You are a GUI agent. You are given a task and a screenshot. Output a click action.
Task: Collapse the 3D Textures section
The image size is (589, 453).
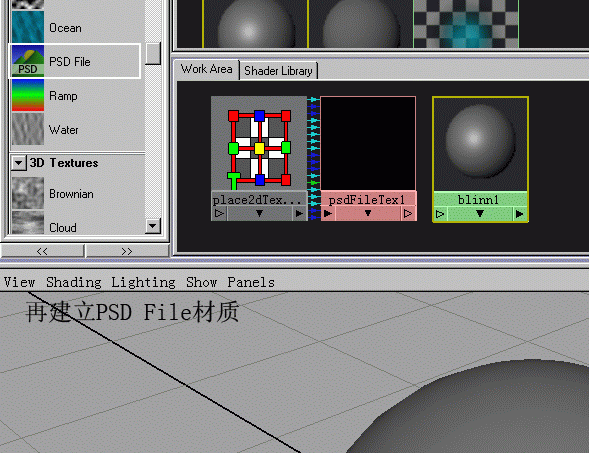(18, 163)
